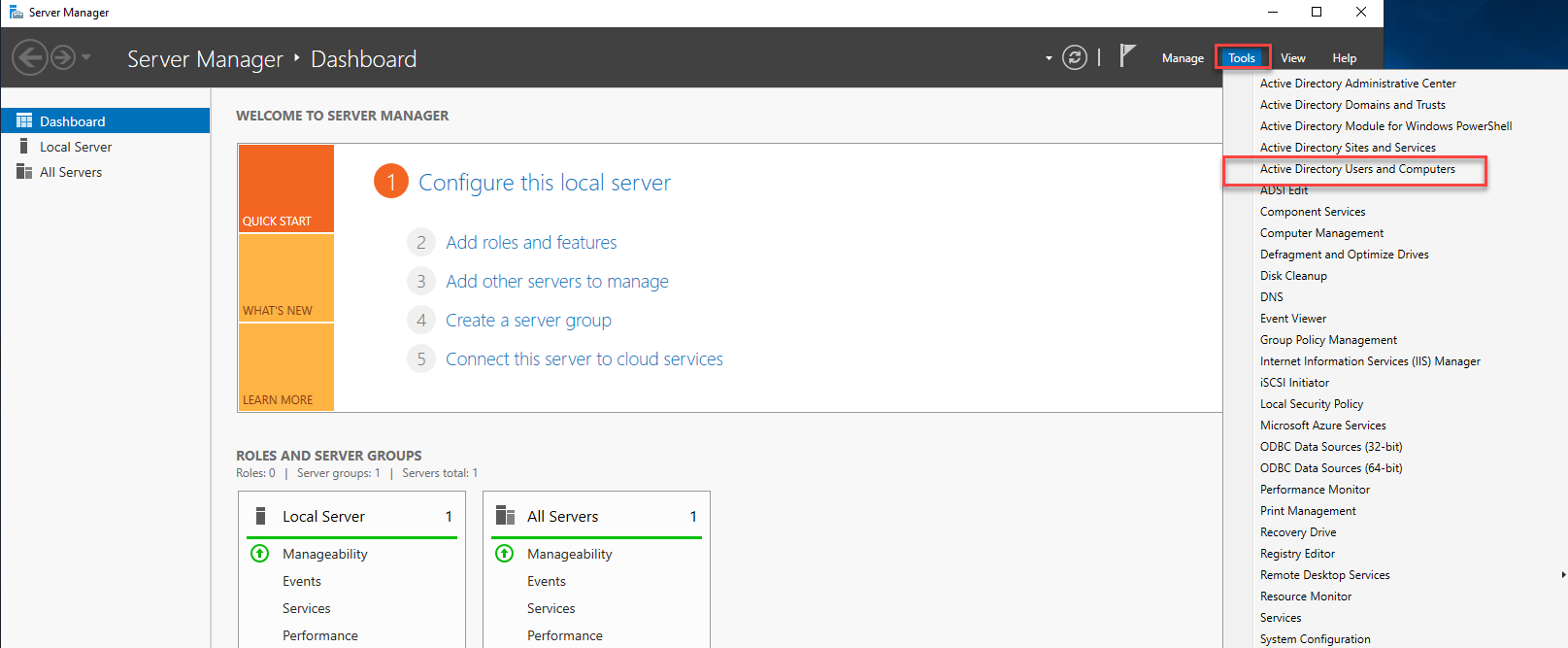Screen dimensions: 1568x648
Task: Open the Manage menu
Action: [x=1183, y=58]
